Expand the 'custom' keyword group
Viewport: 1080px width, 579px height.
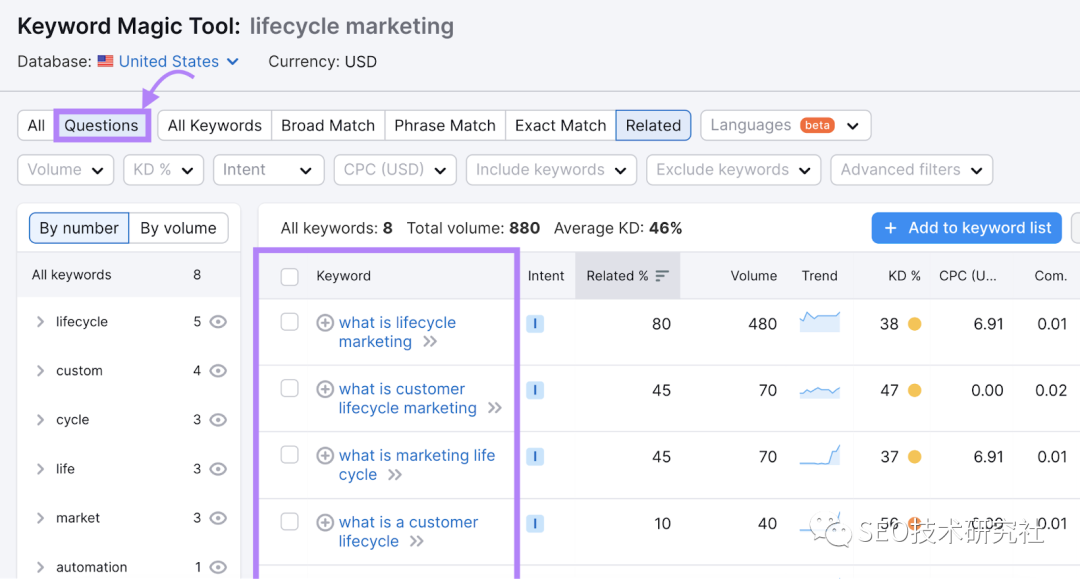point(40,371)
